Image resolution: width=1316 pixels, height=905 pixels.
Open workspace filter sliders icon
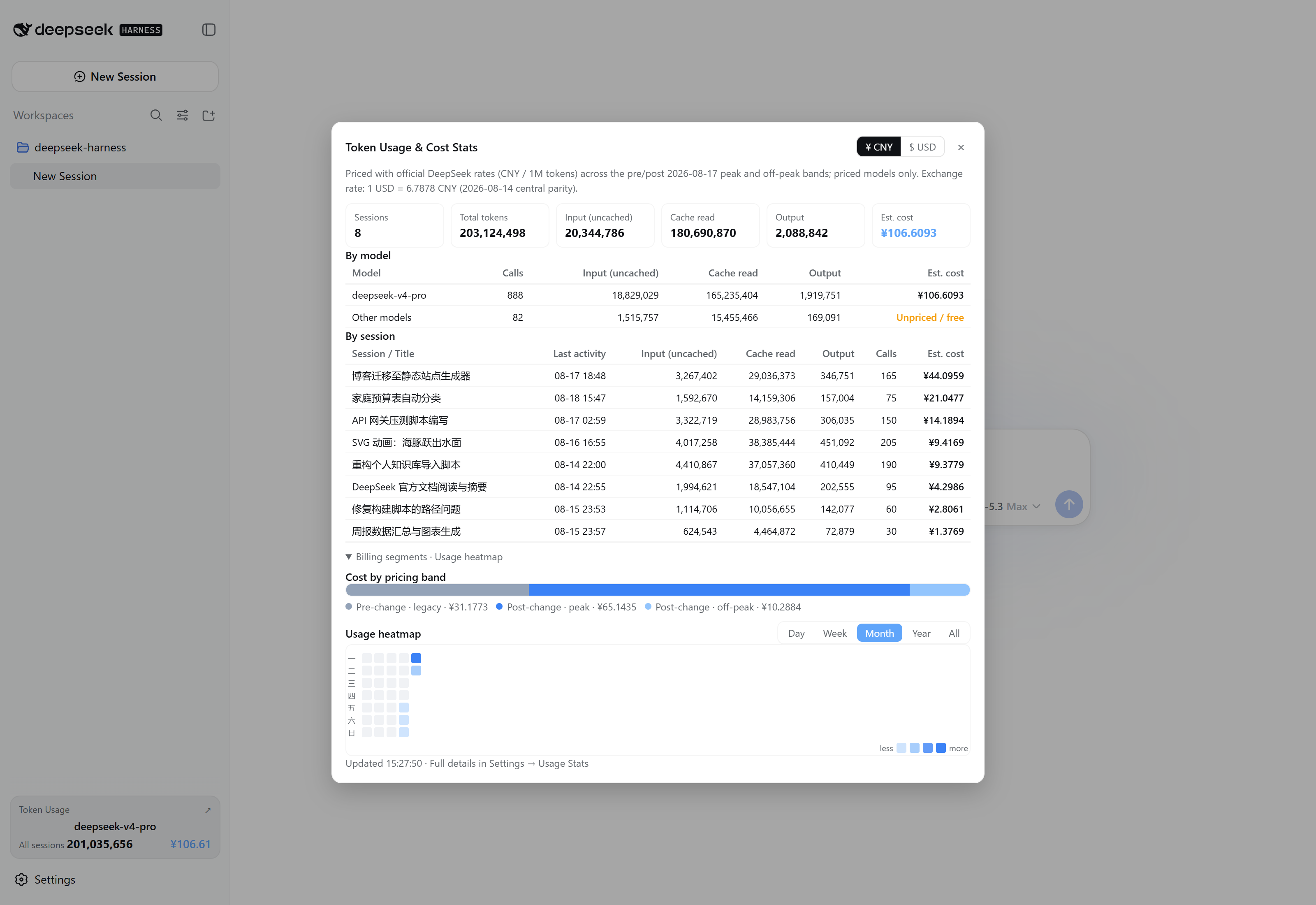[183, 115]
